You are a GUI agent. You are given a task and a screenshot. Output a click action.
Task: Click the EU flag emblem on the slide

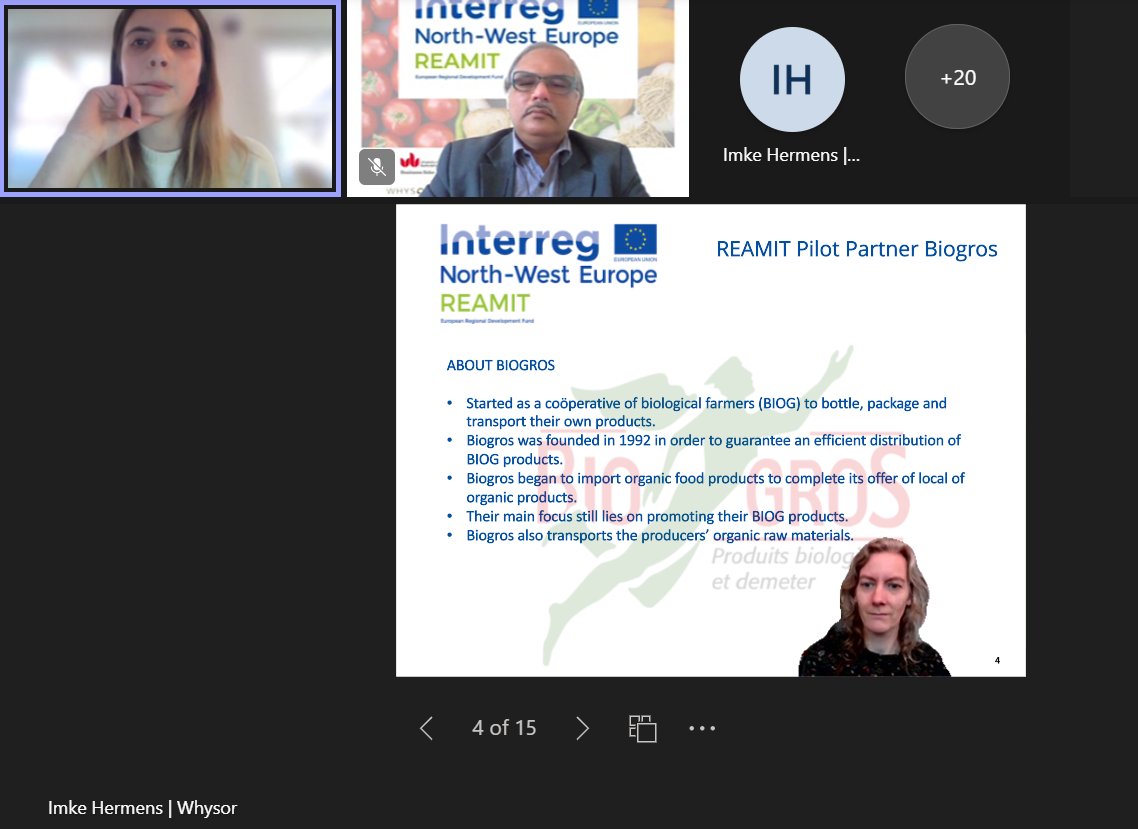[635, 241]
